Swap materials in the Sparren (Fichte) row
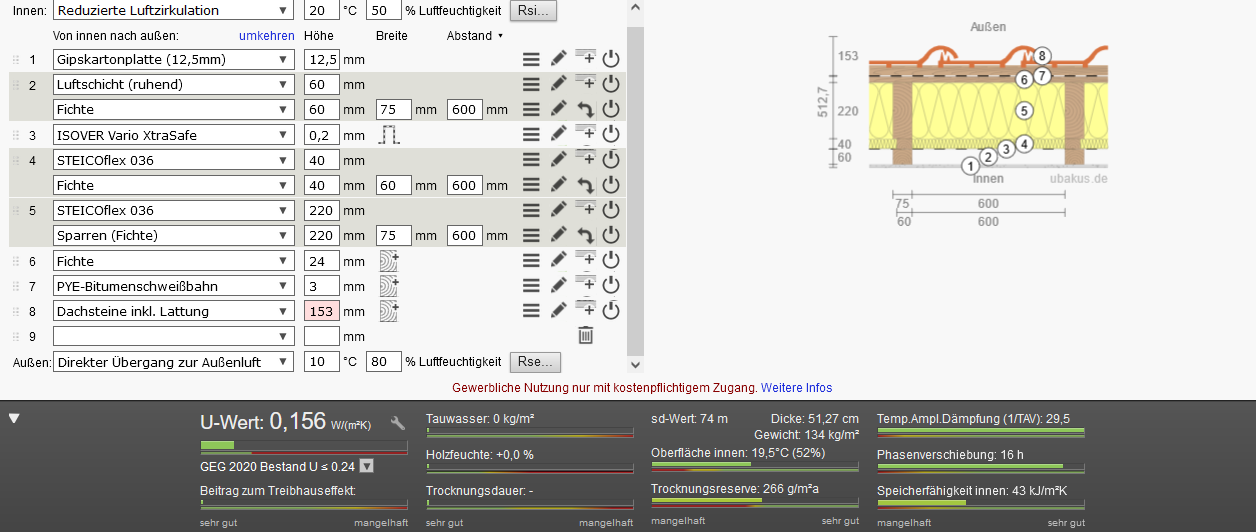Screen dimensions: 1256x532 [x=585, y=236]
